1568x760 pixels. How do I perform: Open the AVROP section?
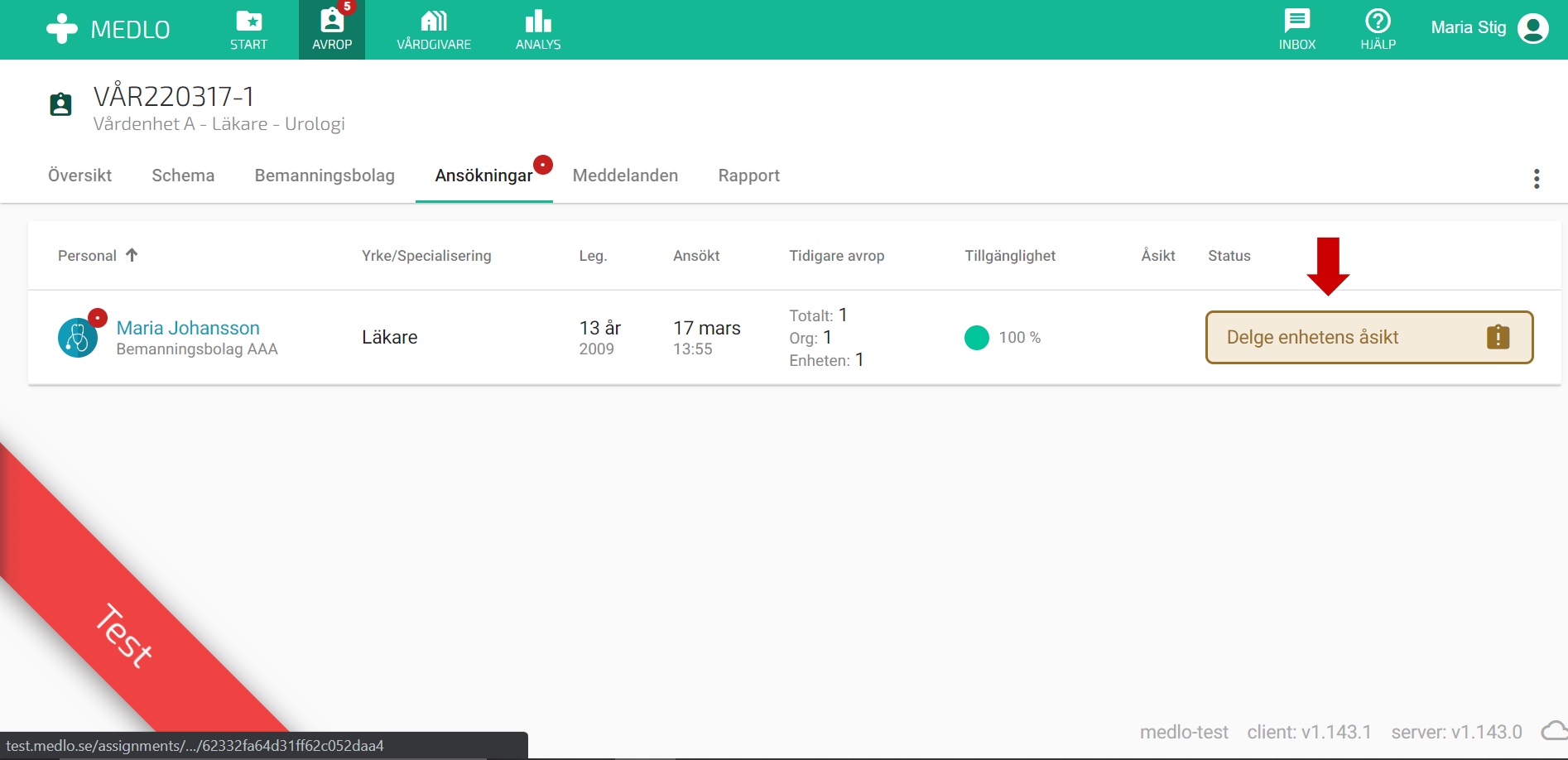click(332, 30)
